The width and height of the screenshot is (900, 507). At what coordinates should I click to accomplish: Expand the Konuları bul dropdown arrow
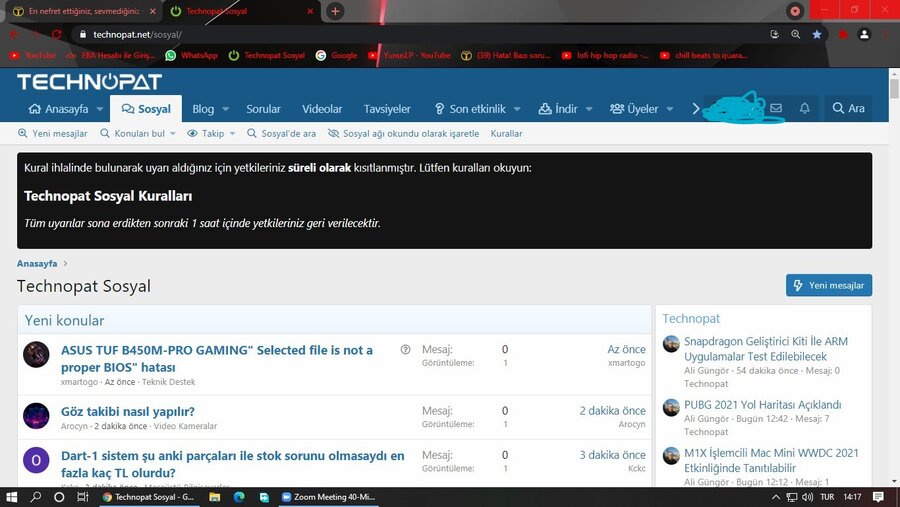(x=173, y=134)
